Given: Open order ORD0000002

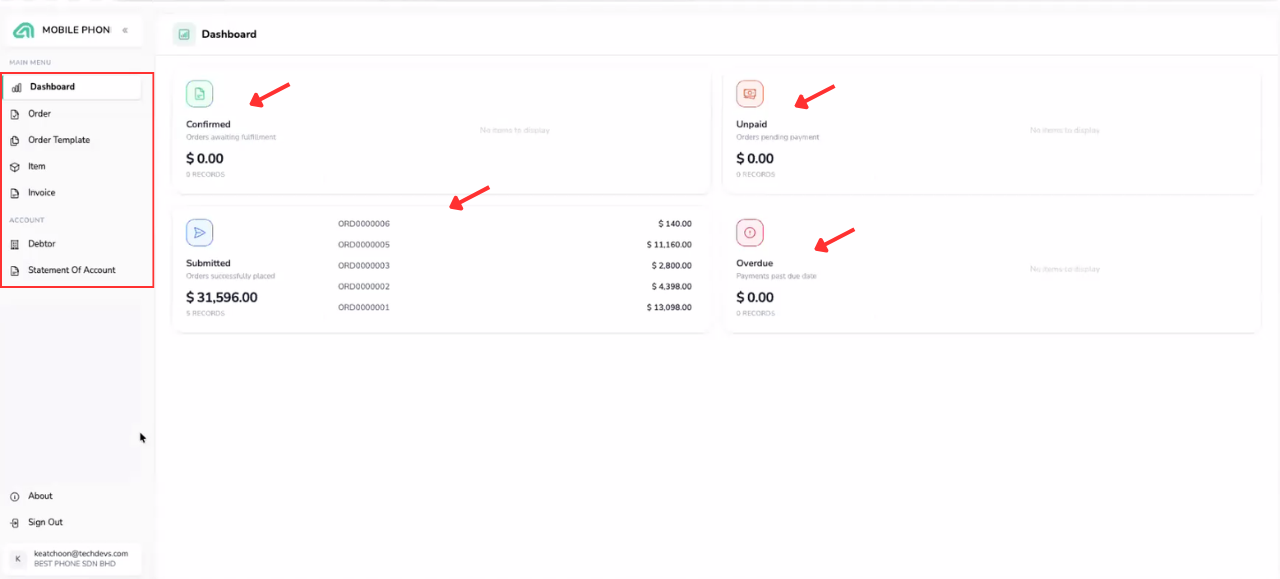Looking at the screenshot, I should (364, 287).
